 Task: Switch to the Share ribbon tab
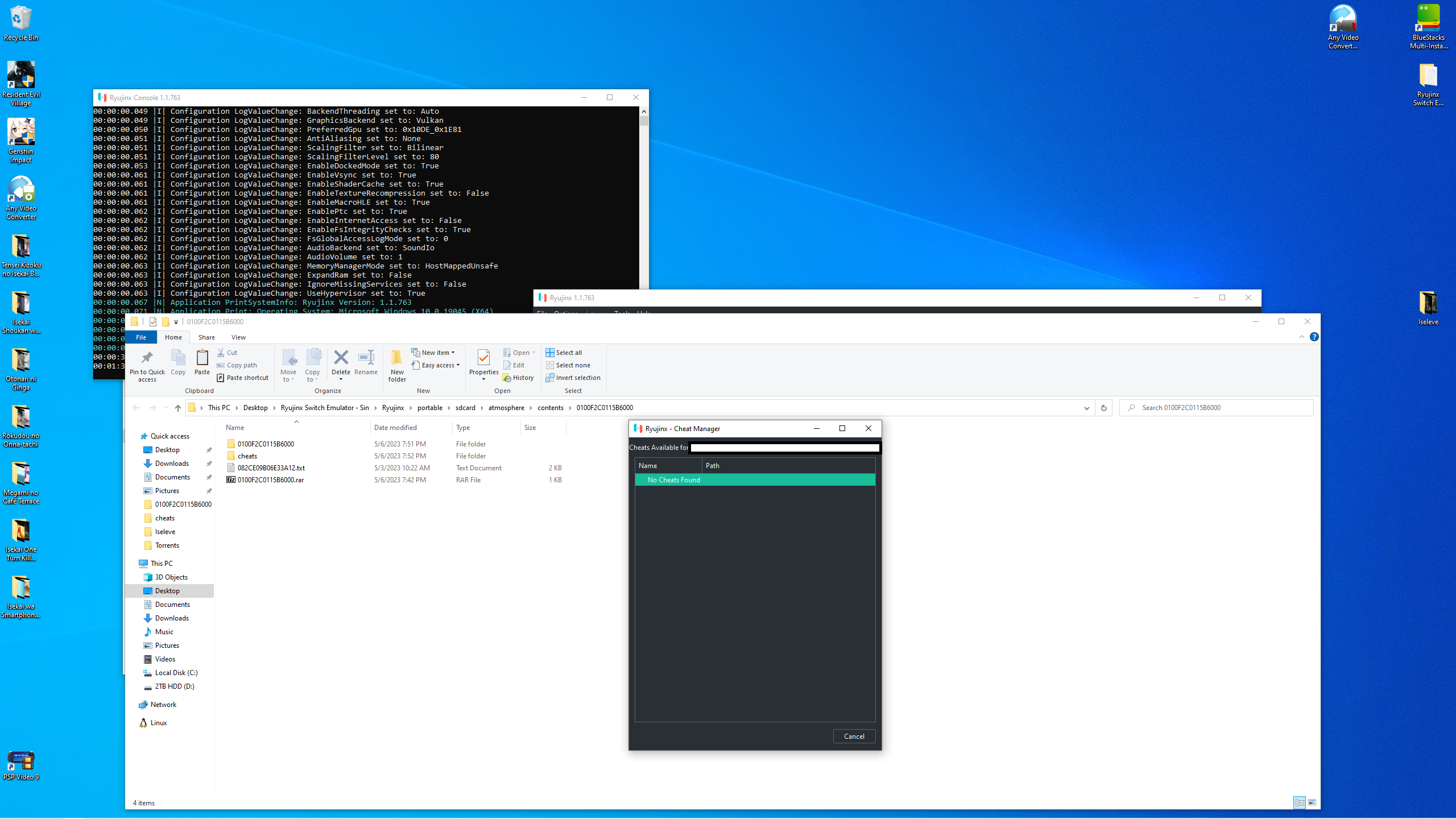(206, 337)
